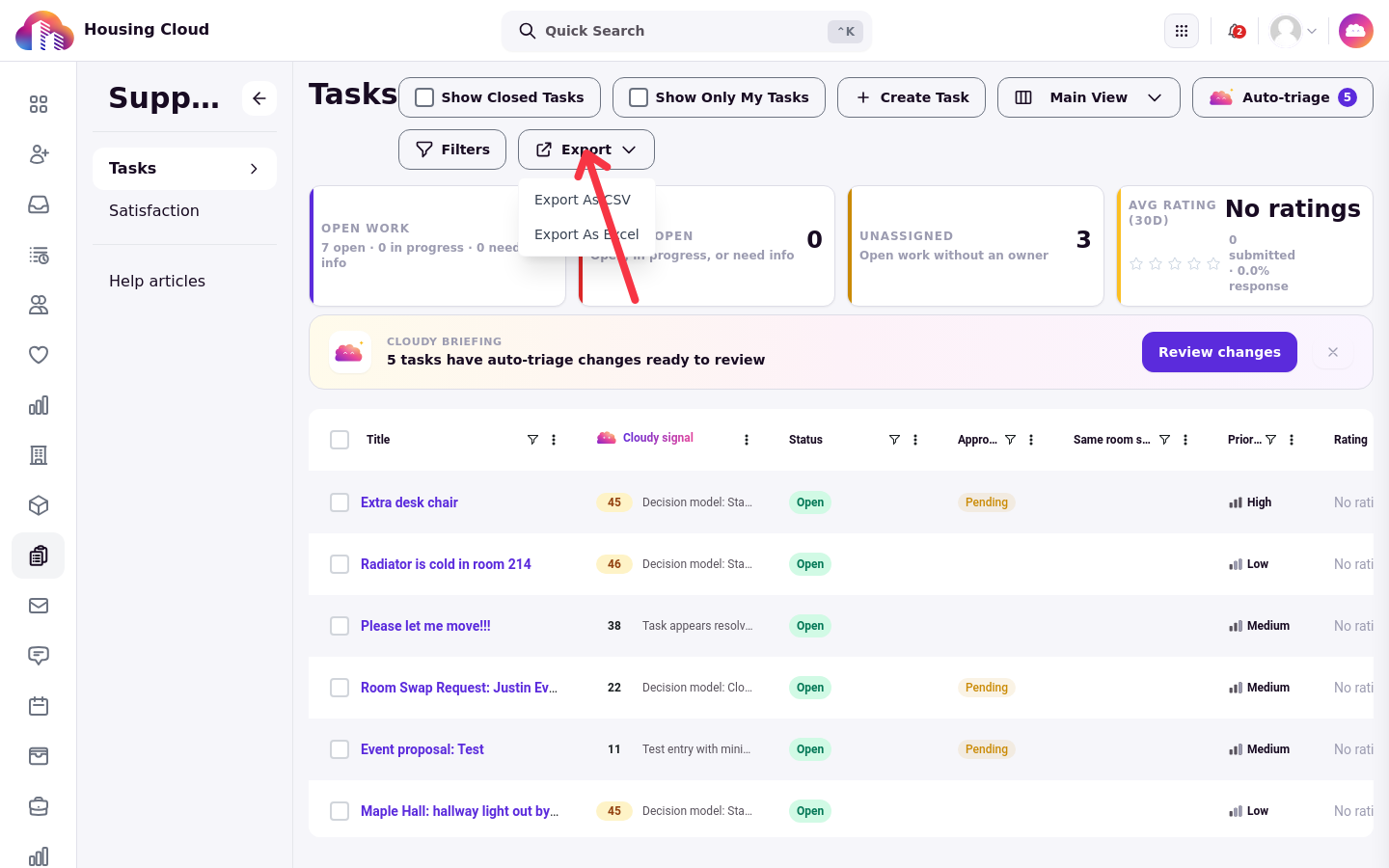Collapse the Support panel with back arrow
The height and width of the screenshot is (868, 1389).
[259, 98]
